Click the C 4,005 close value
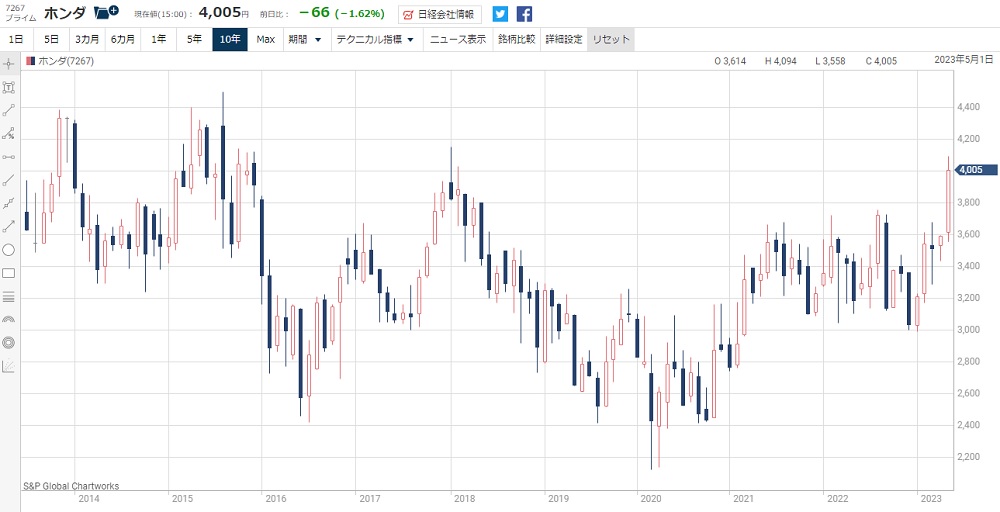Viewport: 1000px width, 512px height. [881, 61]
